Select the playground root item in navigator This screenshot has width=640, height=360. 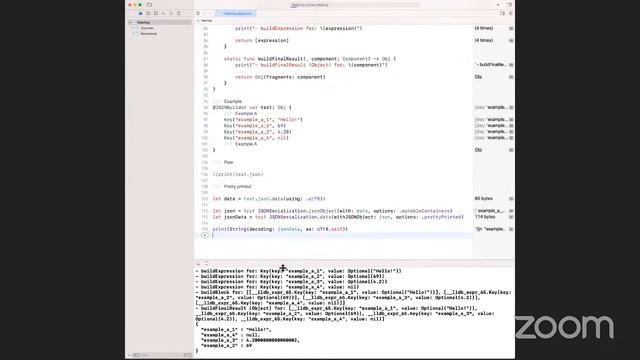pos(144,22)
